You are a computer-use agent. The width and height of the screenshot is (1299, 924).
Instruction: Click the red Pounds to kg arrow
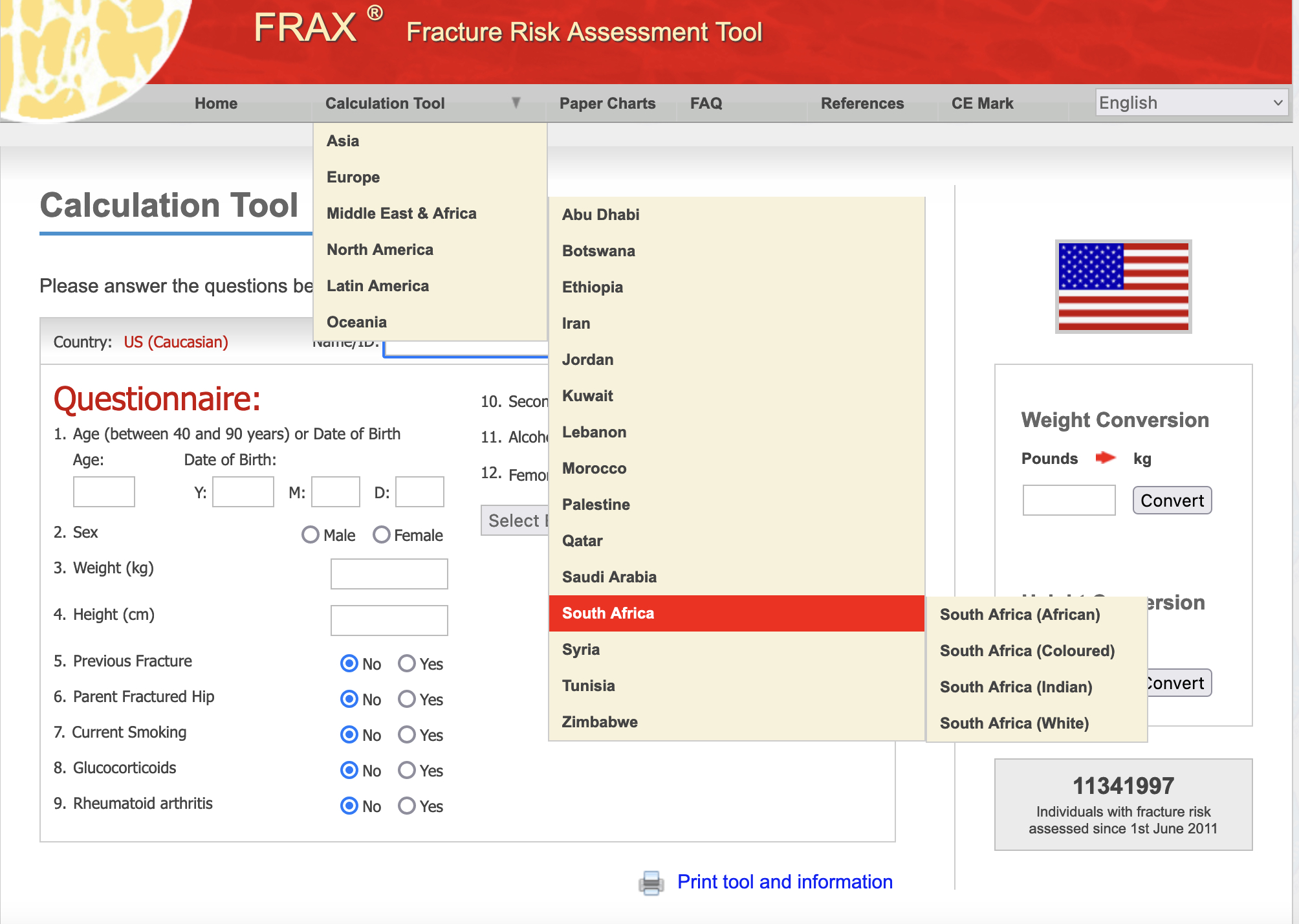click(1105, 458)
